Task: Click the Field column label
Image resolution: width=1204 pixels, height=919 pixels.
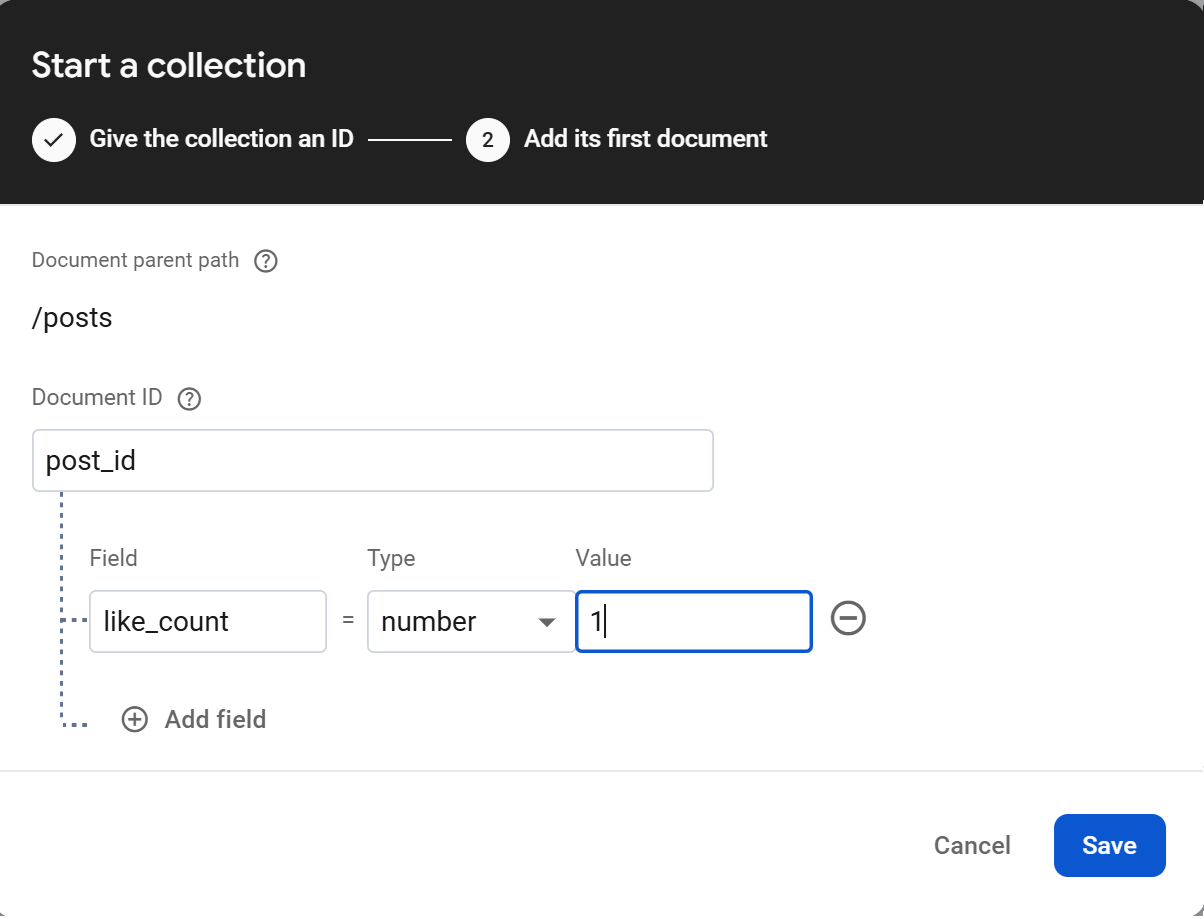Action: click(113, 558)
